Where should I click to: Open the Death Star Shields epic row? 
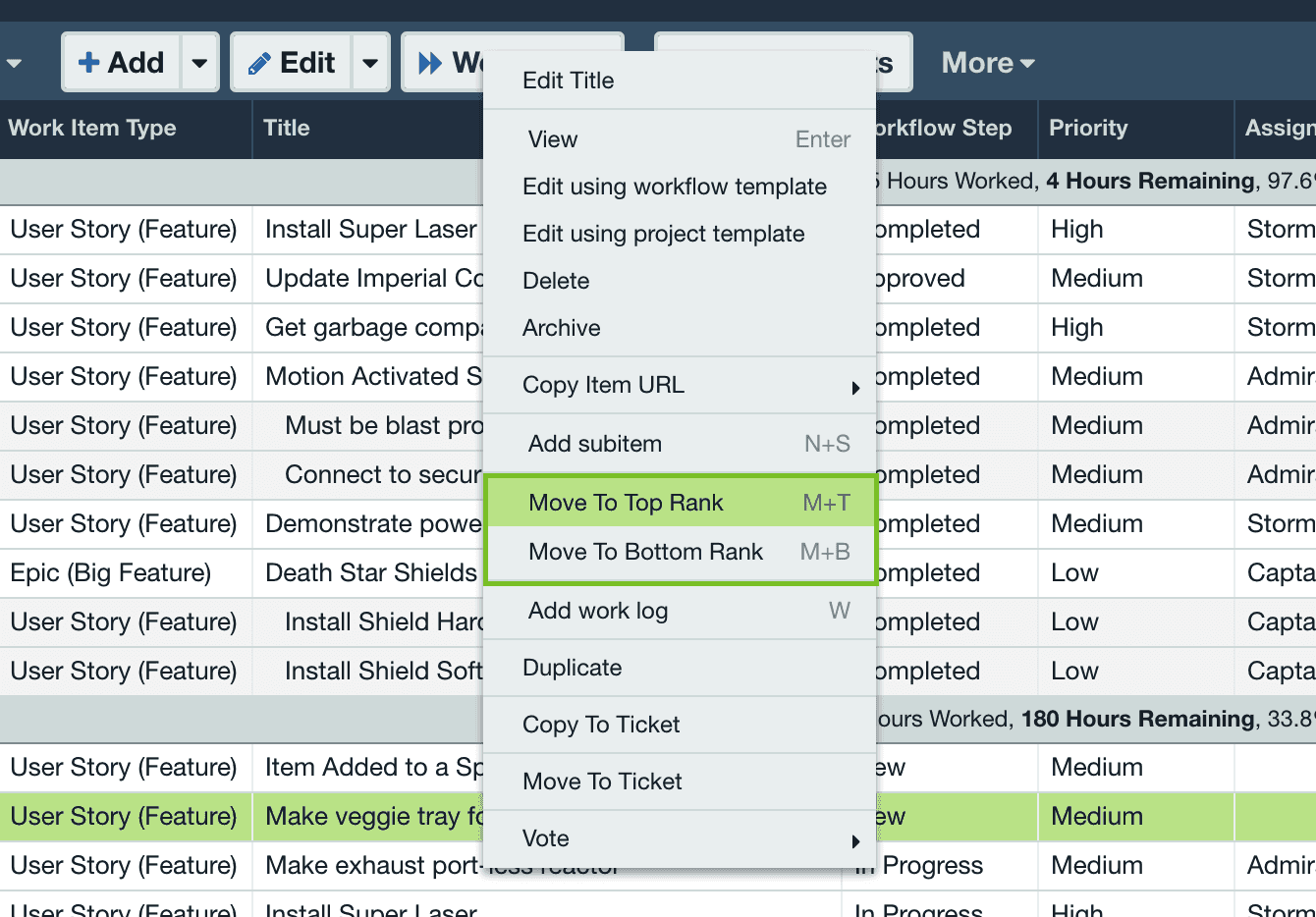tap(370, 572)
